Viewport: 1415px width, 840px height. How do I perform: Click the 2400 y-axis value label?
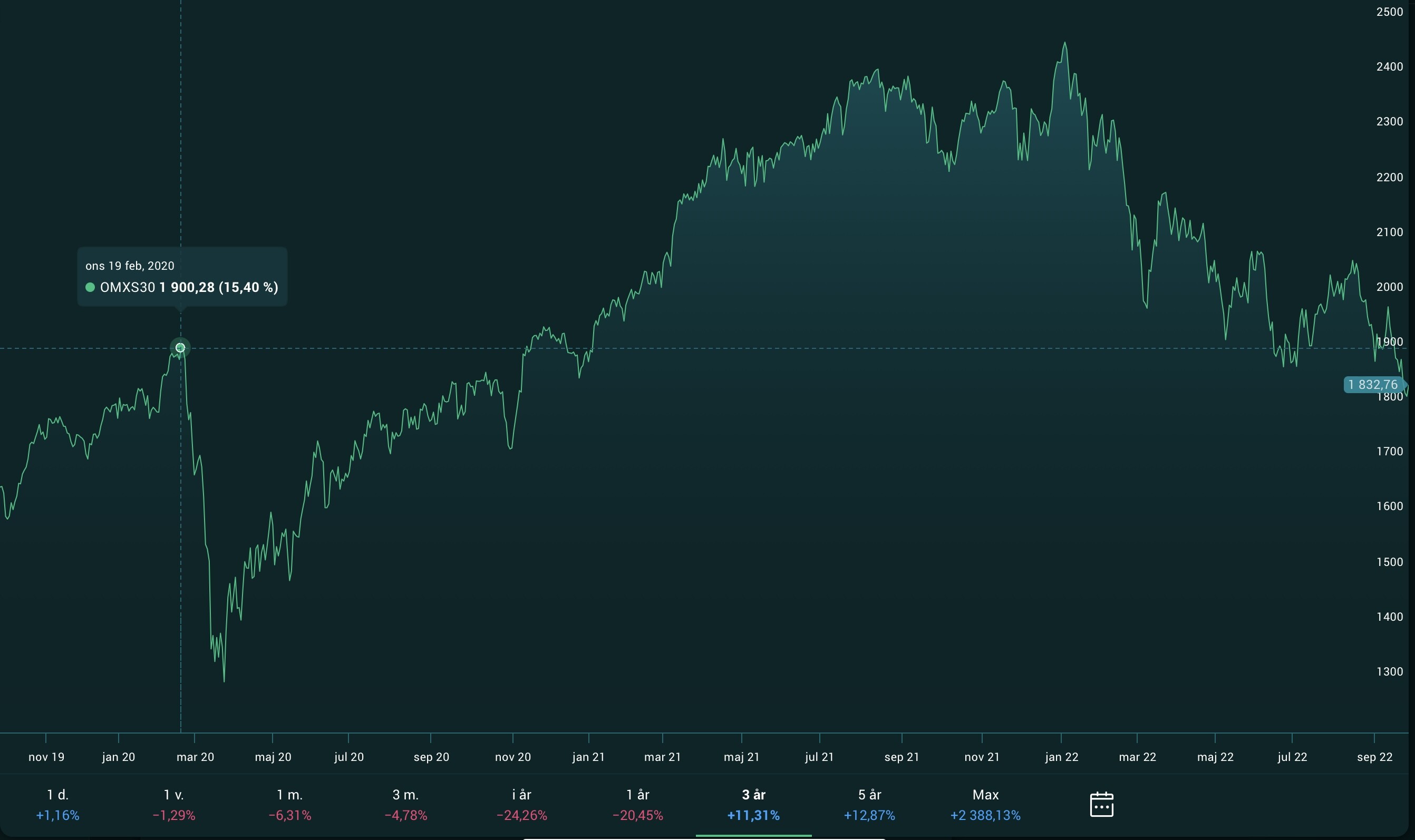tap(1389, 67)
